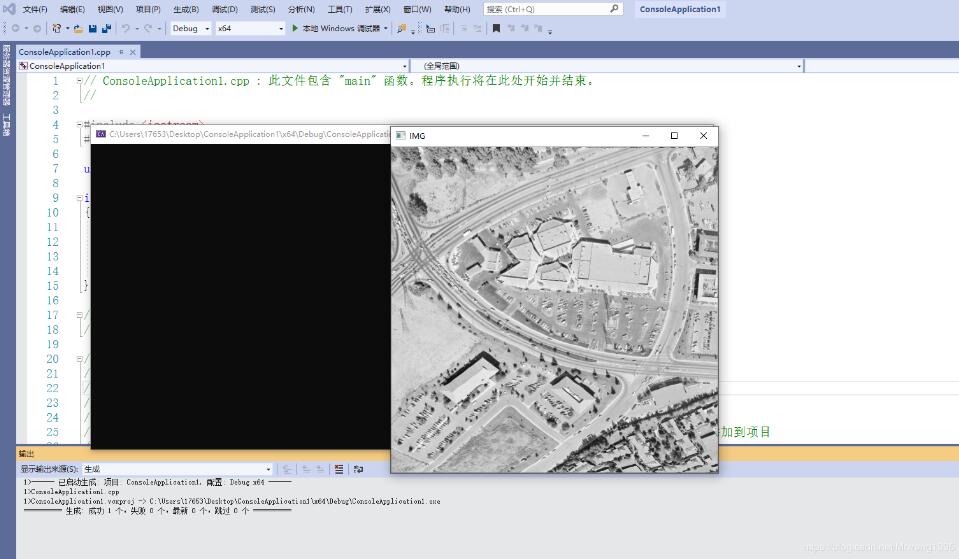The image size is (959, 559).
Task: Click the search magnifier icon
Action: pos(614,9)
